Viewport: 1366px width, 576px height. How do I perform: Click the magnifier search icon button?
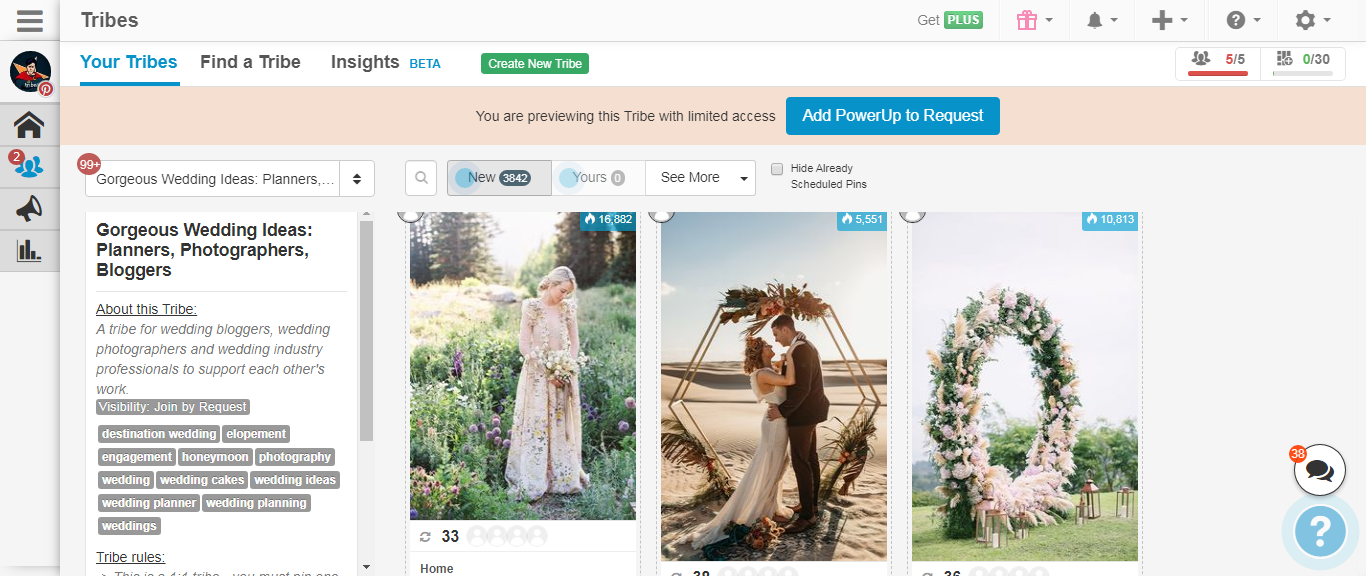coord(422,178)
